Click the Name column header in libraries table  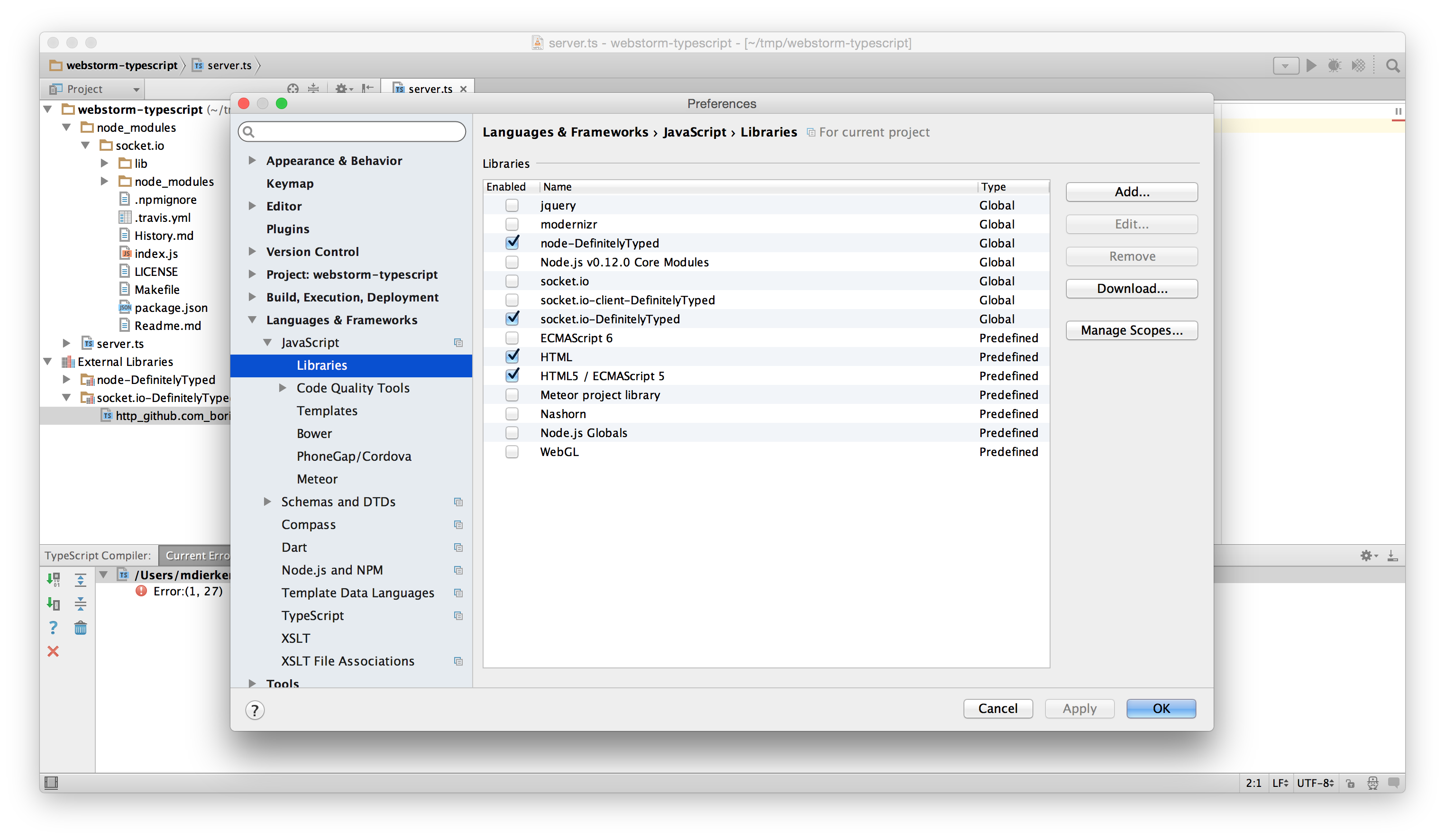(759, 187)
